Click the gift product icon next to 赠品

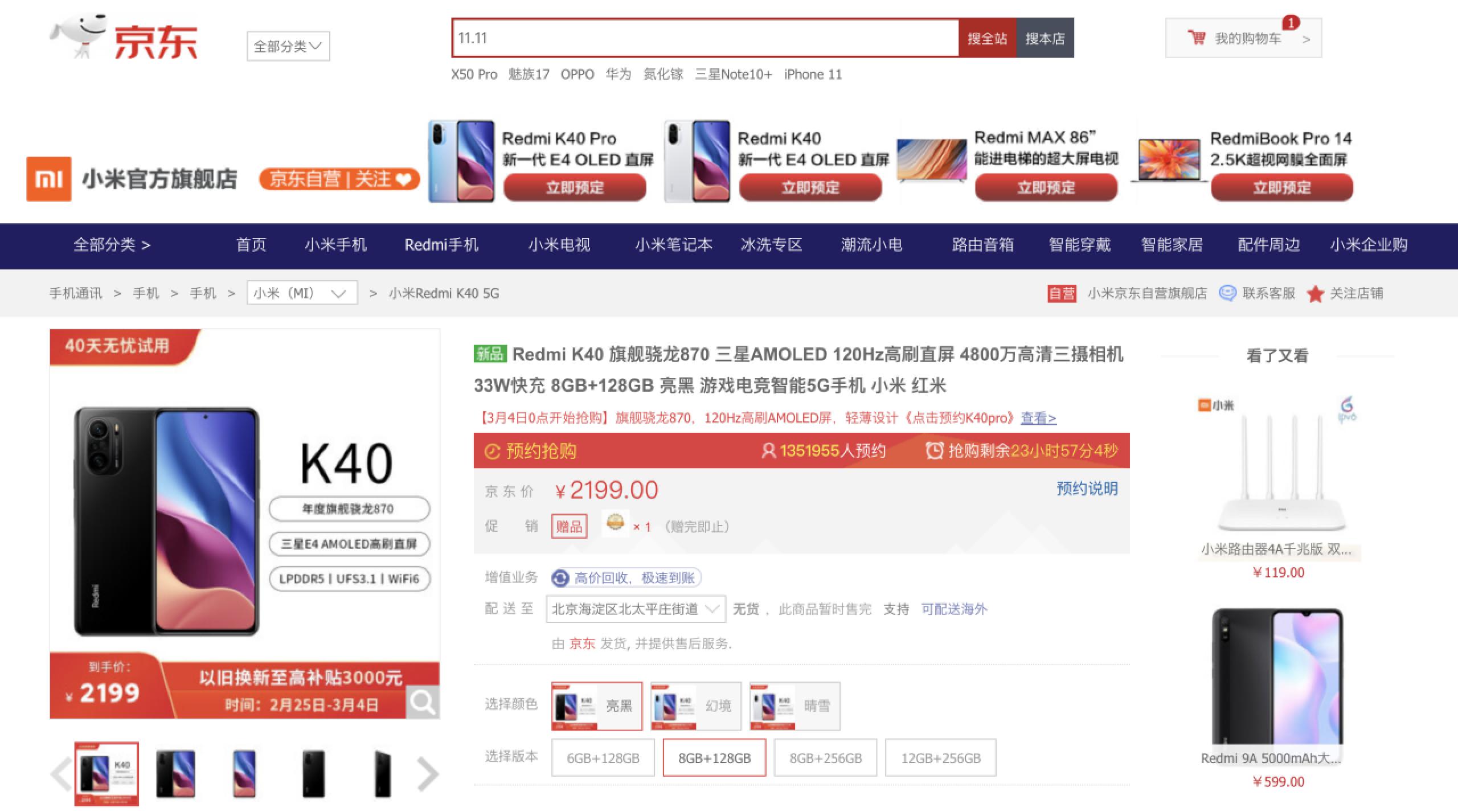click(x=615, y=523)
